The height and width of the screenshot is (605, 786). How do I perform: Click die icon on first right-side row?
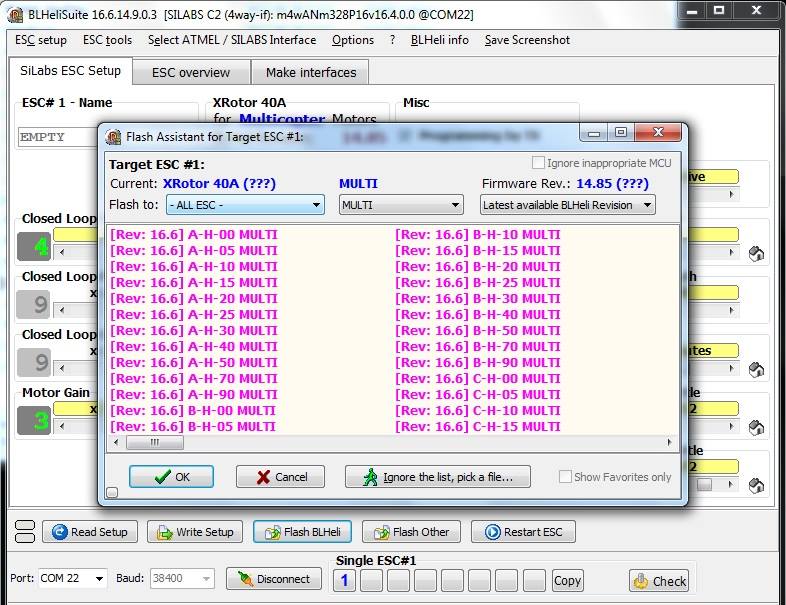tap(756, 254)
